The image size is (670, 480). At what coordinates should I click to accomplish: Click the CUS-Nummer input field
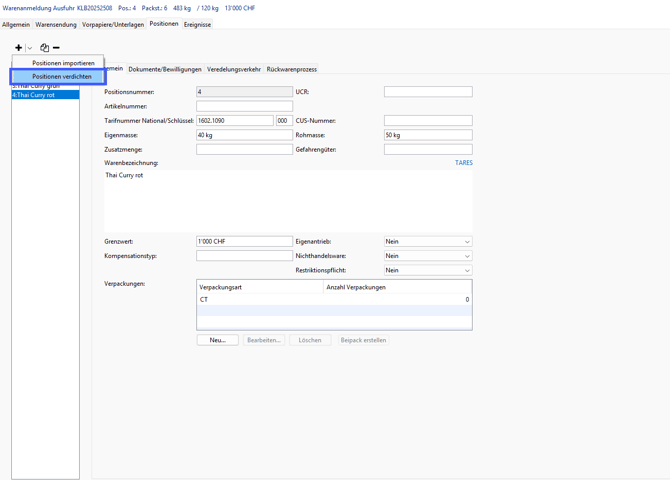pos(428,121)
